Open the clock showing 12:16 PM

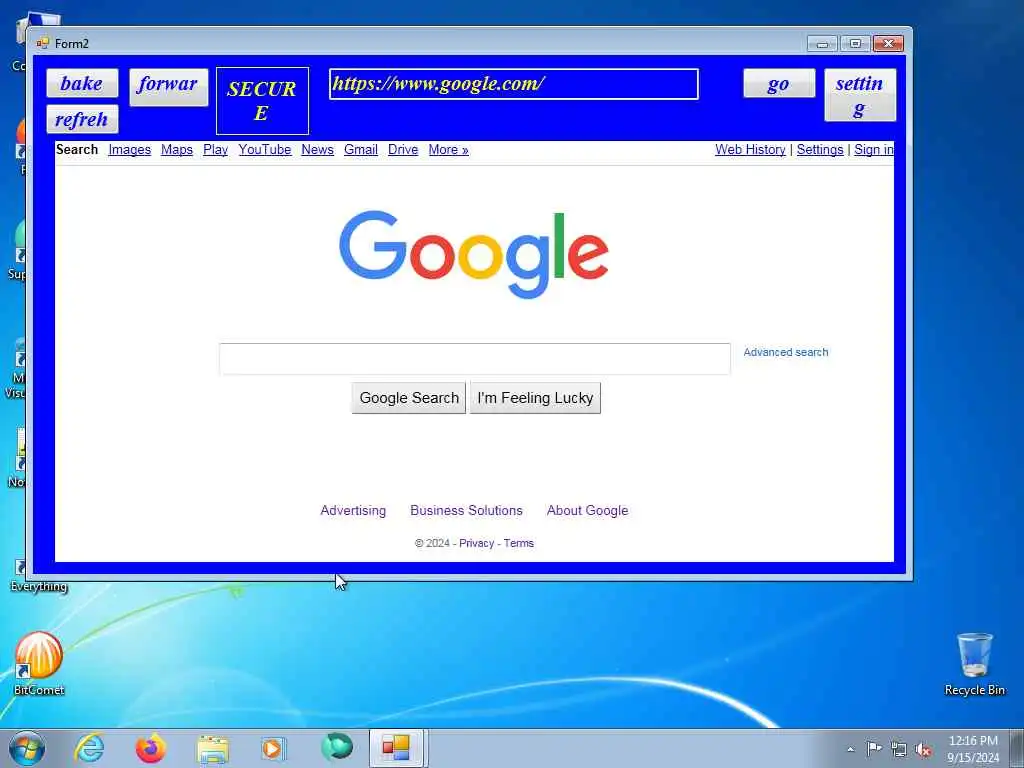(973, 749)
